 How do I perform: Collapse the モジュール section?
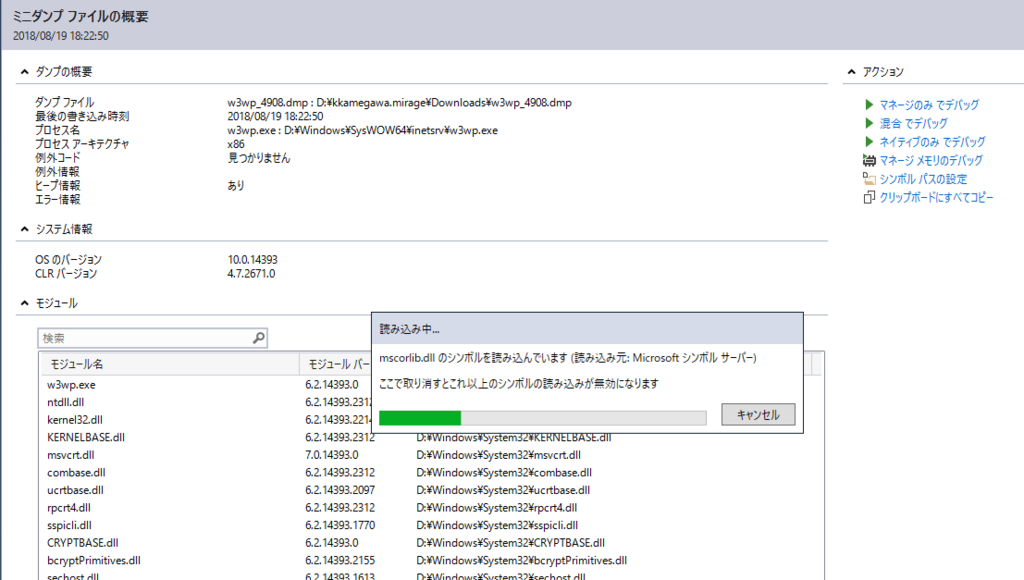pyautogui.click(x=25, y=303)
